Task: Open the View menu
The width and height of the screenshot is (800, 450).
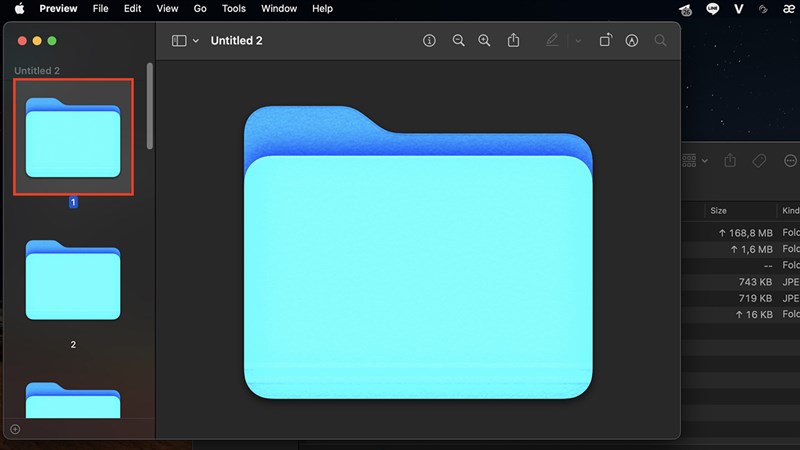Action: tap(167, 9)
